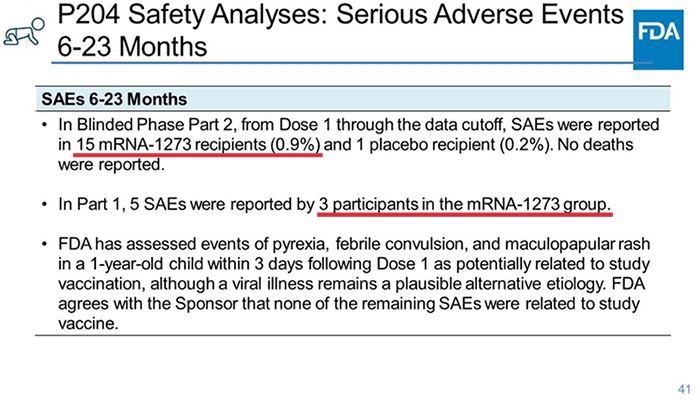Click the underlined 3 participants phrase

click(x=464, y=205)
